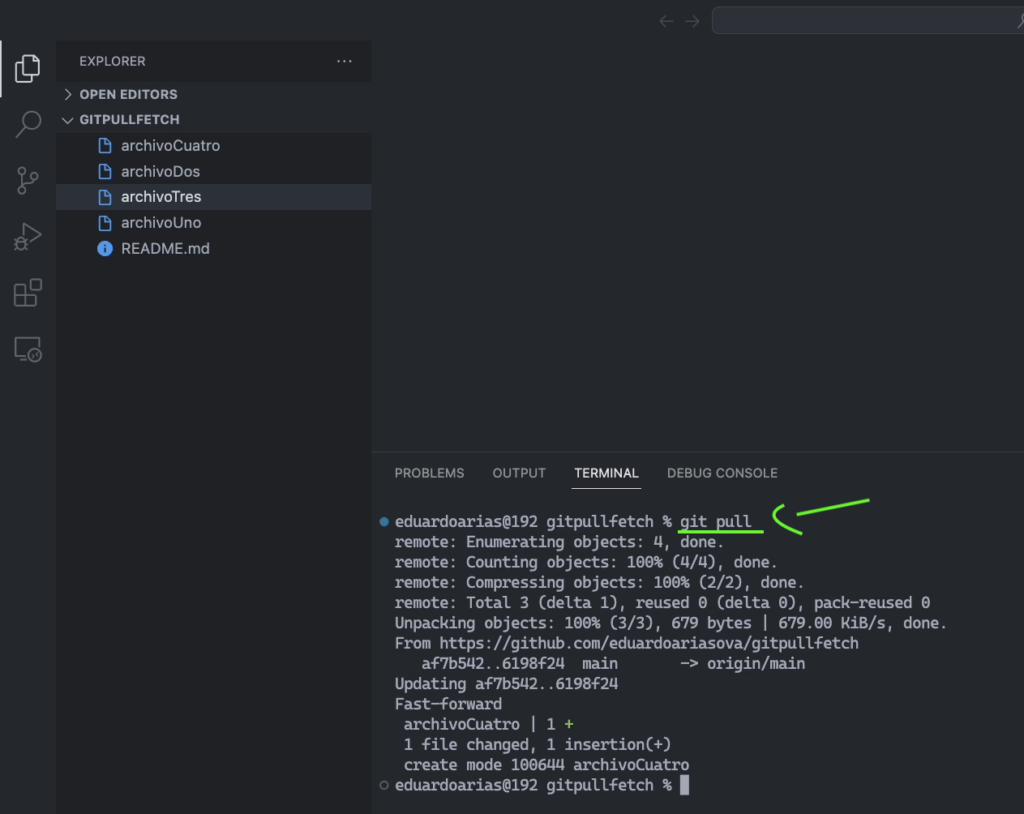Click 'create mode 100644 archivoCuatro' line
The height and width of the screenshot is (814, 1024).
click(546, 765)
